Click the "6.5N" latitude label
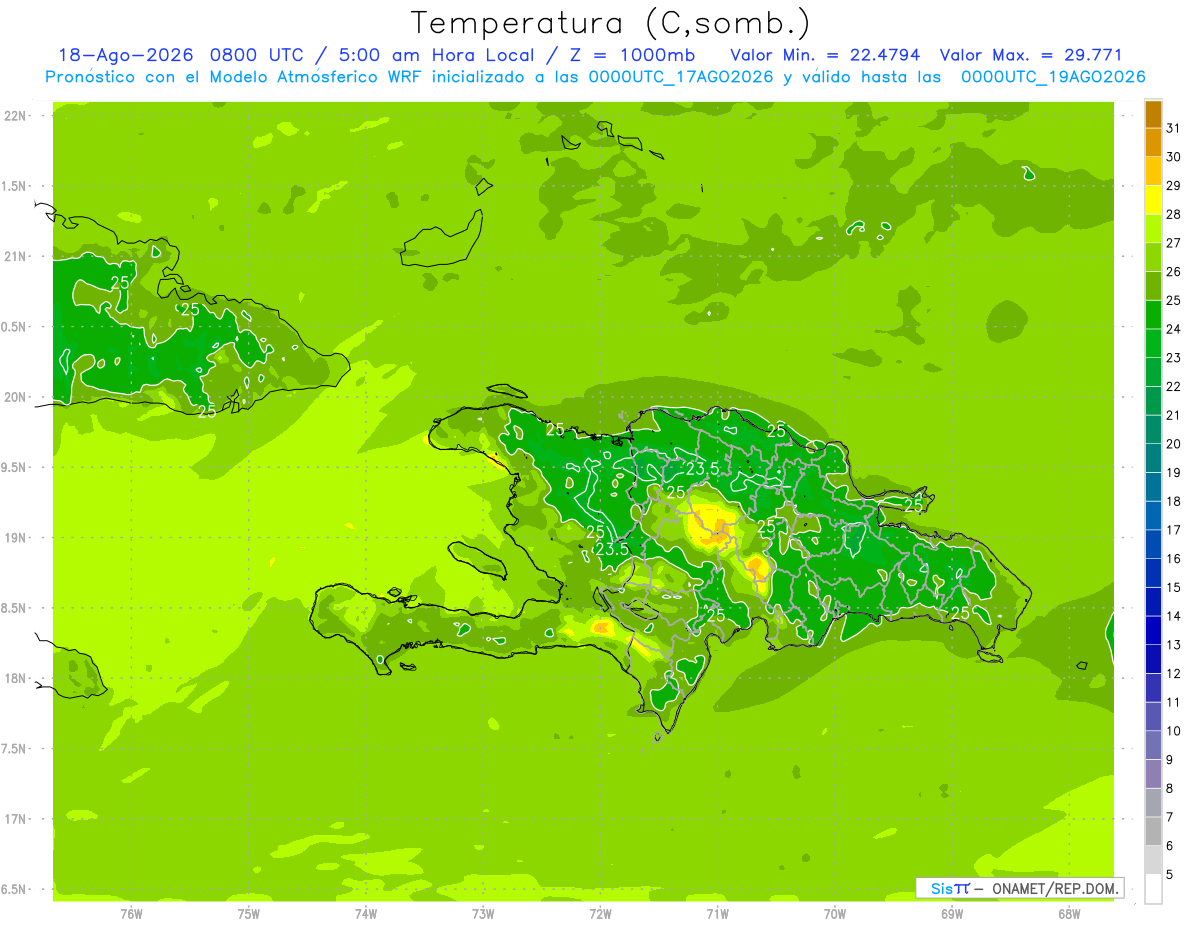1200x927 pixels. (16, 889)
